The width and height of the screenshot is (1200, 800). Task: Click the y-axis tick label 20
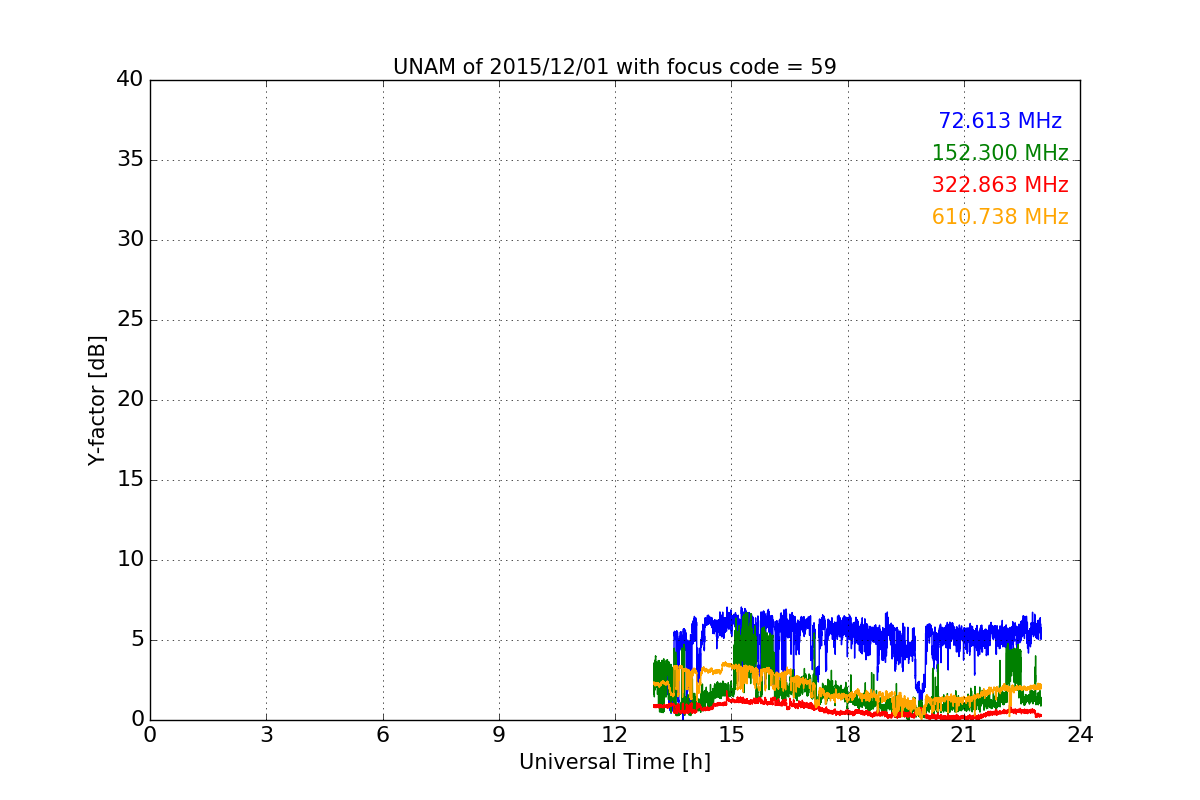130,400
